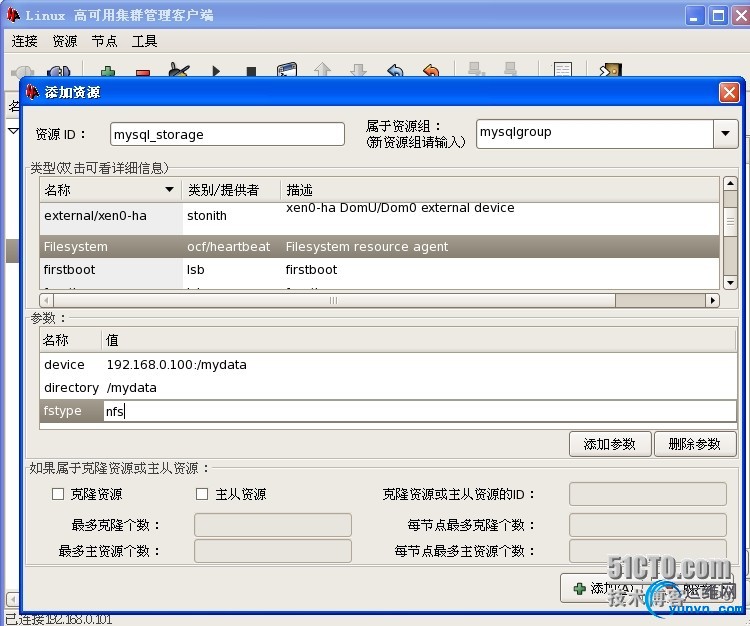Click the 添加参数 button
This screenshot has height=626, width=750.
610,444
